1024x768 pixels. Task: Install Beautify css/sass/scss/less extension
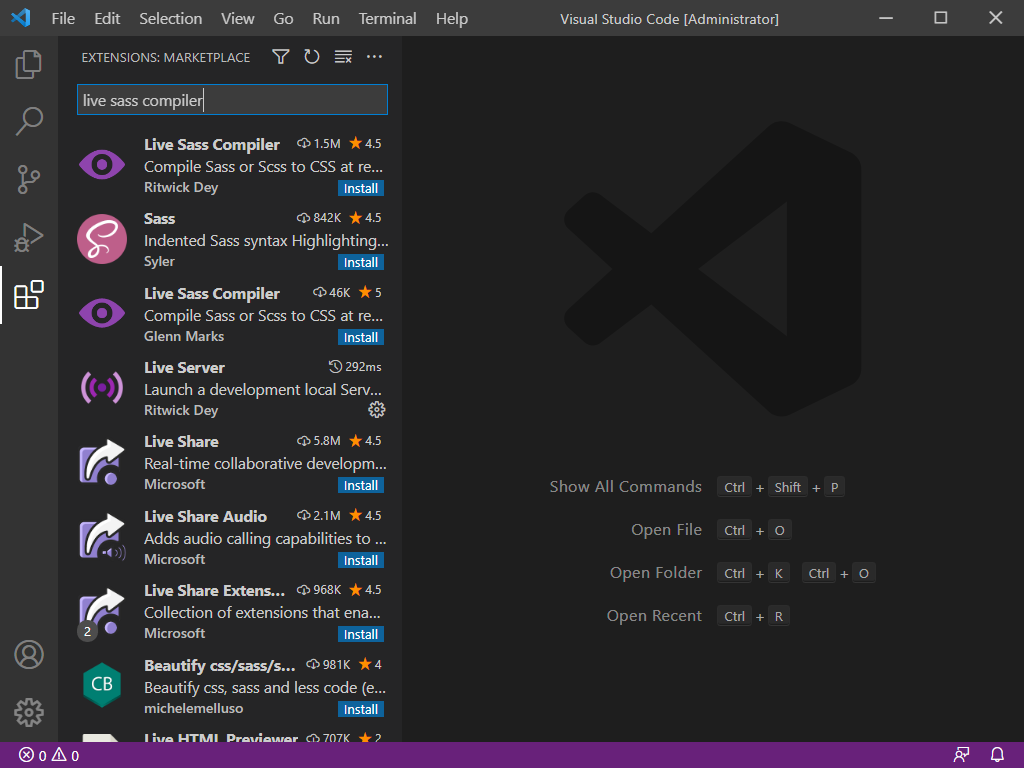point(360,709)
